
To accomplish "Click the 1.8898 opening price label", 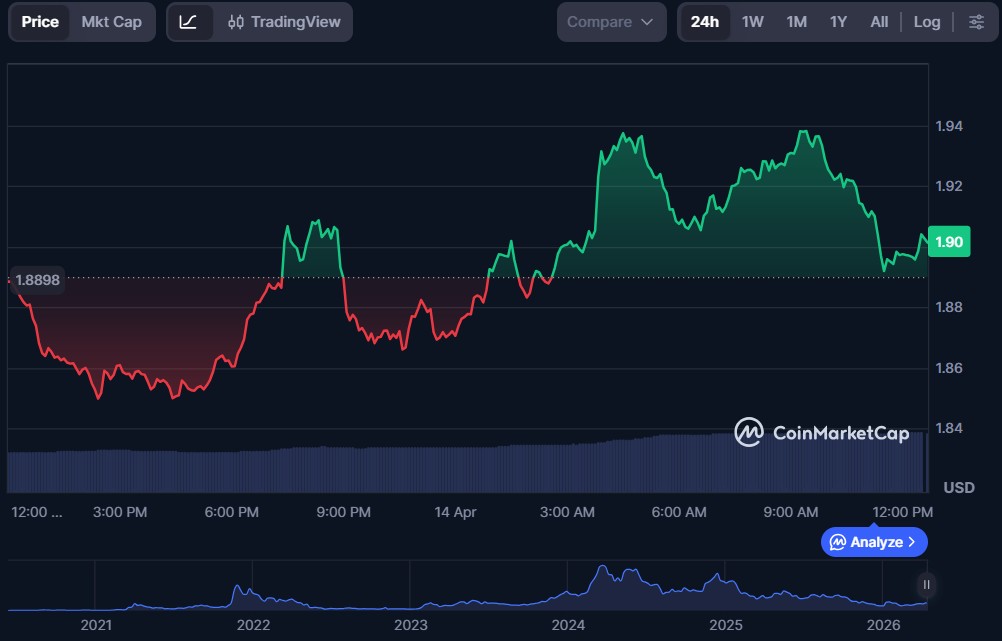I will pos(38,281).
